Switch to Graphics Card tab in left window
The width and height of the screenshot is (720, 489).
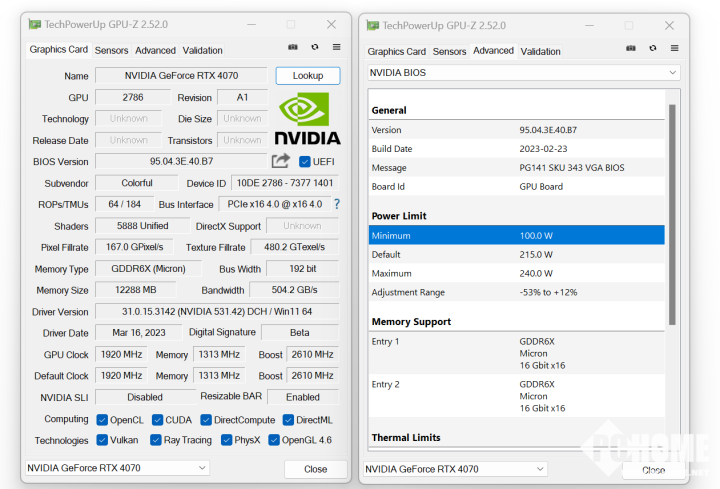pyautogui.click(x=58, y=50)
